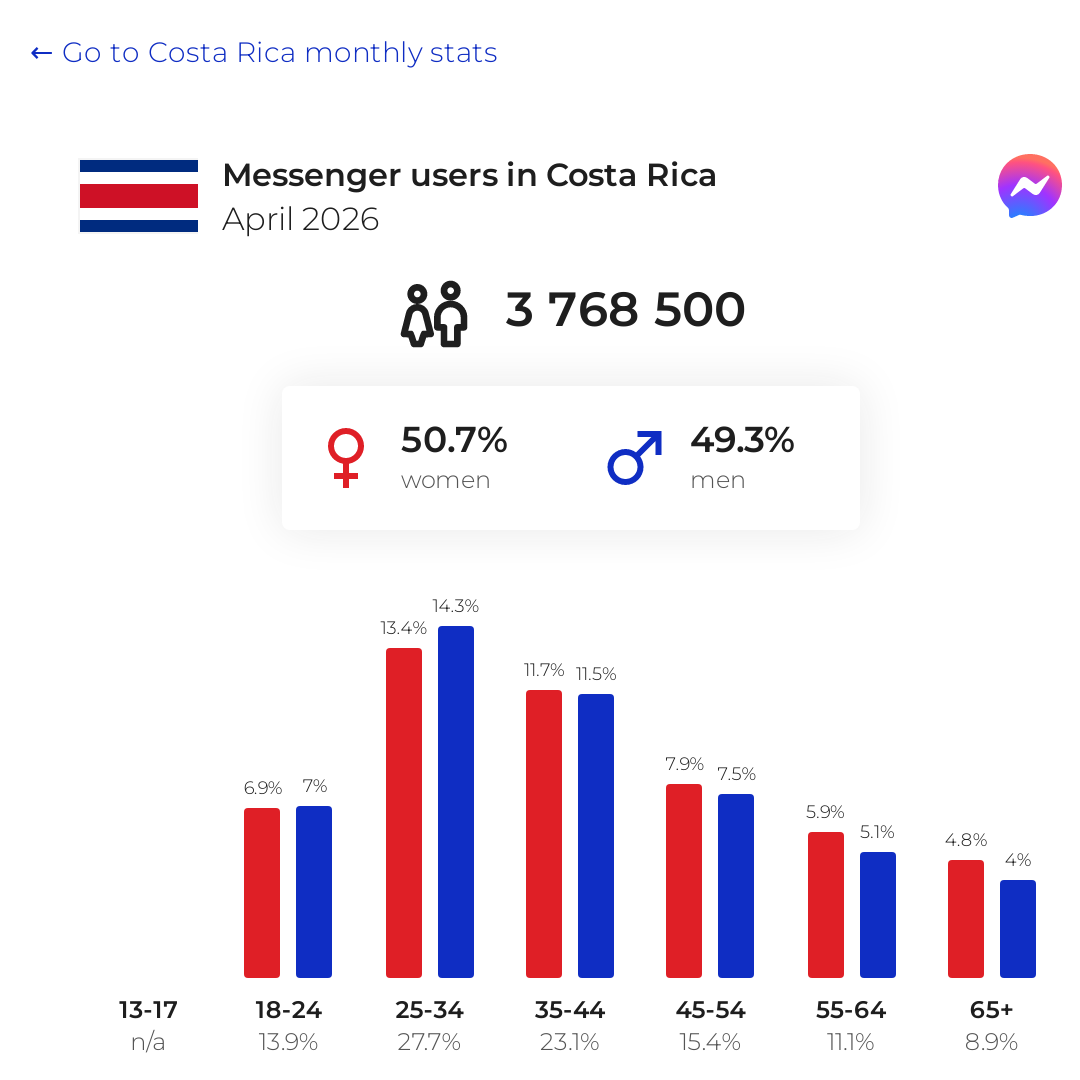Click the people icon beside the total users number

(x=435, y=314)
